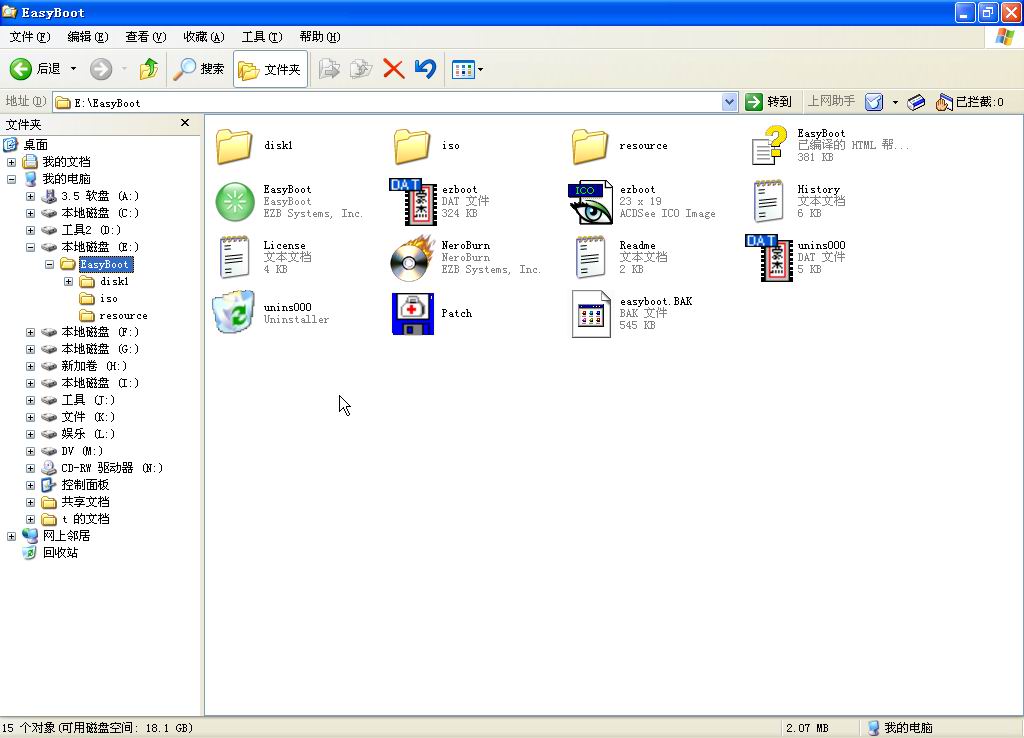Select the resource folder icon in file list
1024x738 pixels.
tap(590, 145)
